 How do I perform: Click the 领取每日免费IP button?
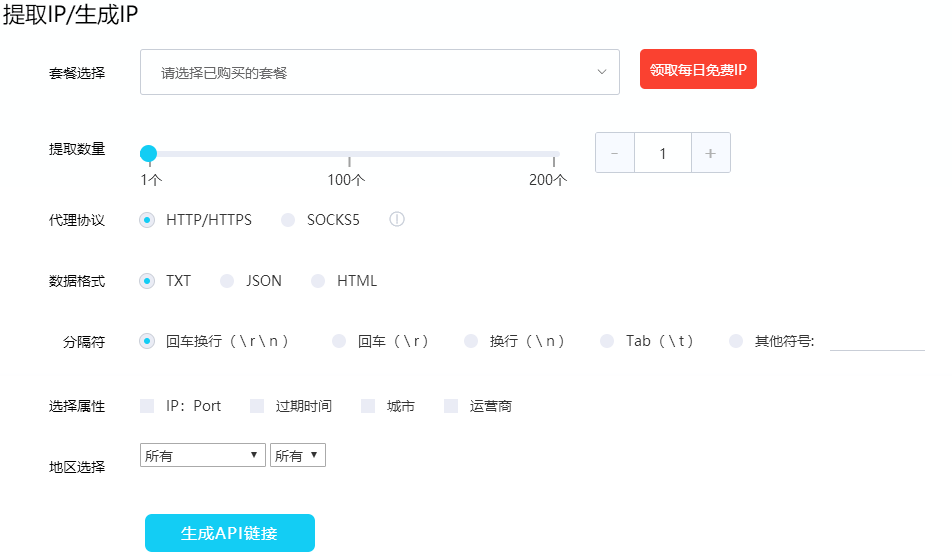(x=698, y=70)
